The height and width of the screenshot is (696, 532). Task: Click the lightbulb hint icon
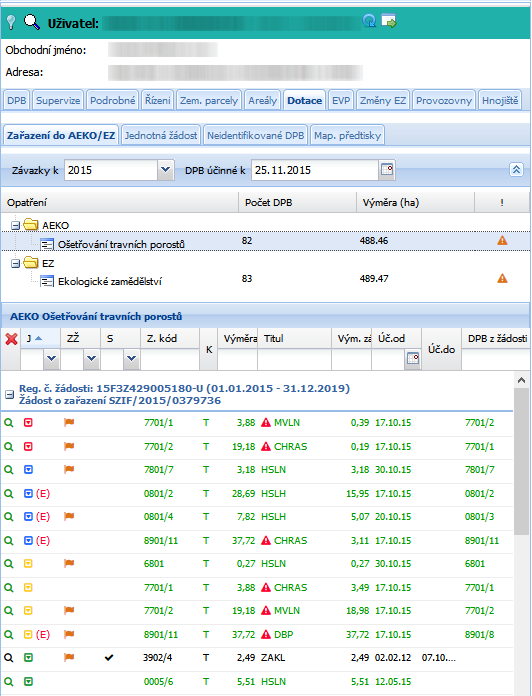[x=11, y=22]
